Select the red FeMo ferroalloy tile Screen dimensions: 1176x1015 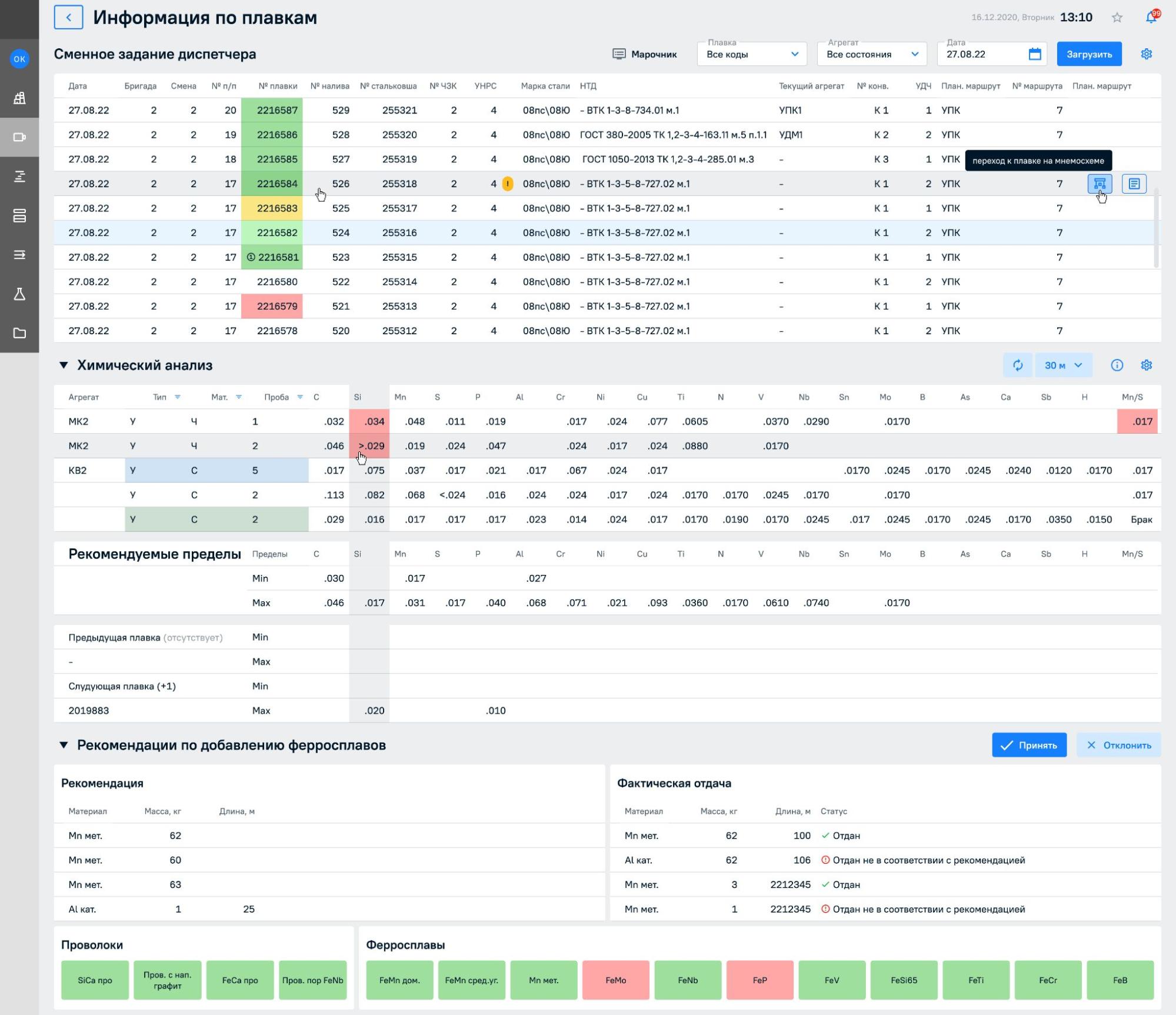pyautogui.click(x=615, y=980)
